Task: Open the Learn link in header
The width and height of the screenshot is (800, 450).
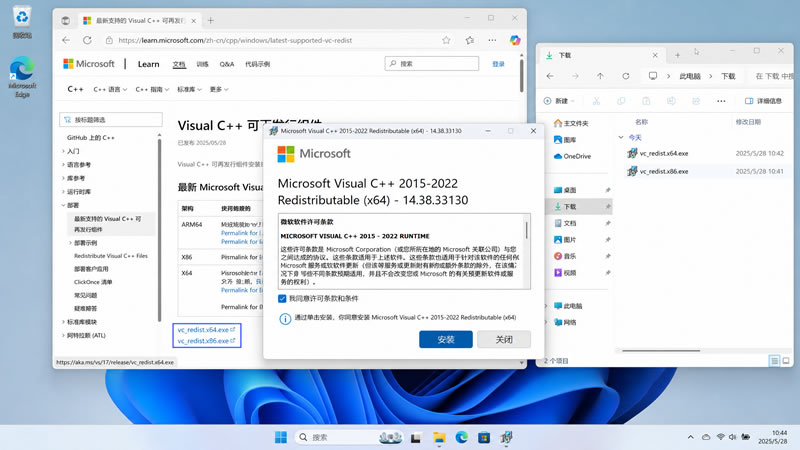Action: point(148,64)
